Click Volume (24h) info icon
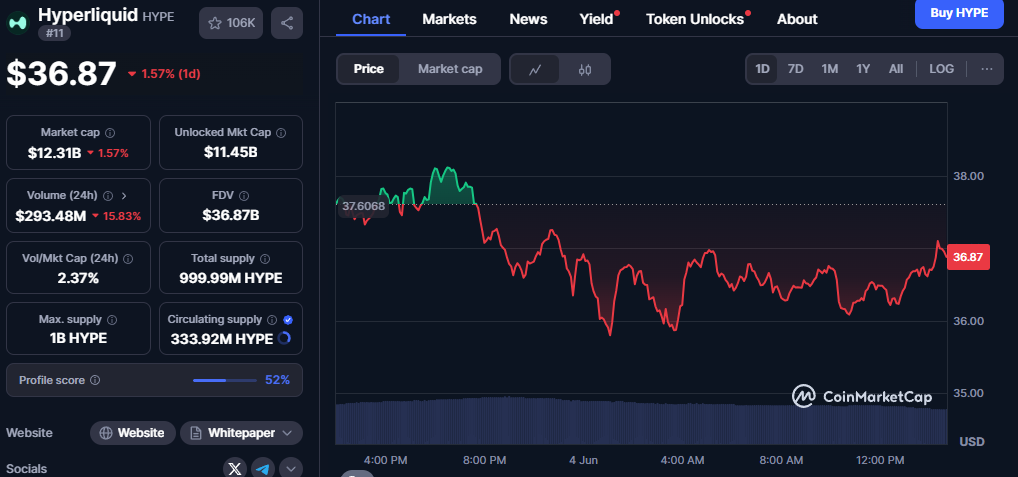This screenshot has height=477, width=1018. point(108,195)
